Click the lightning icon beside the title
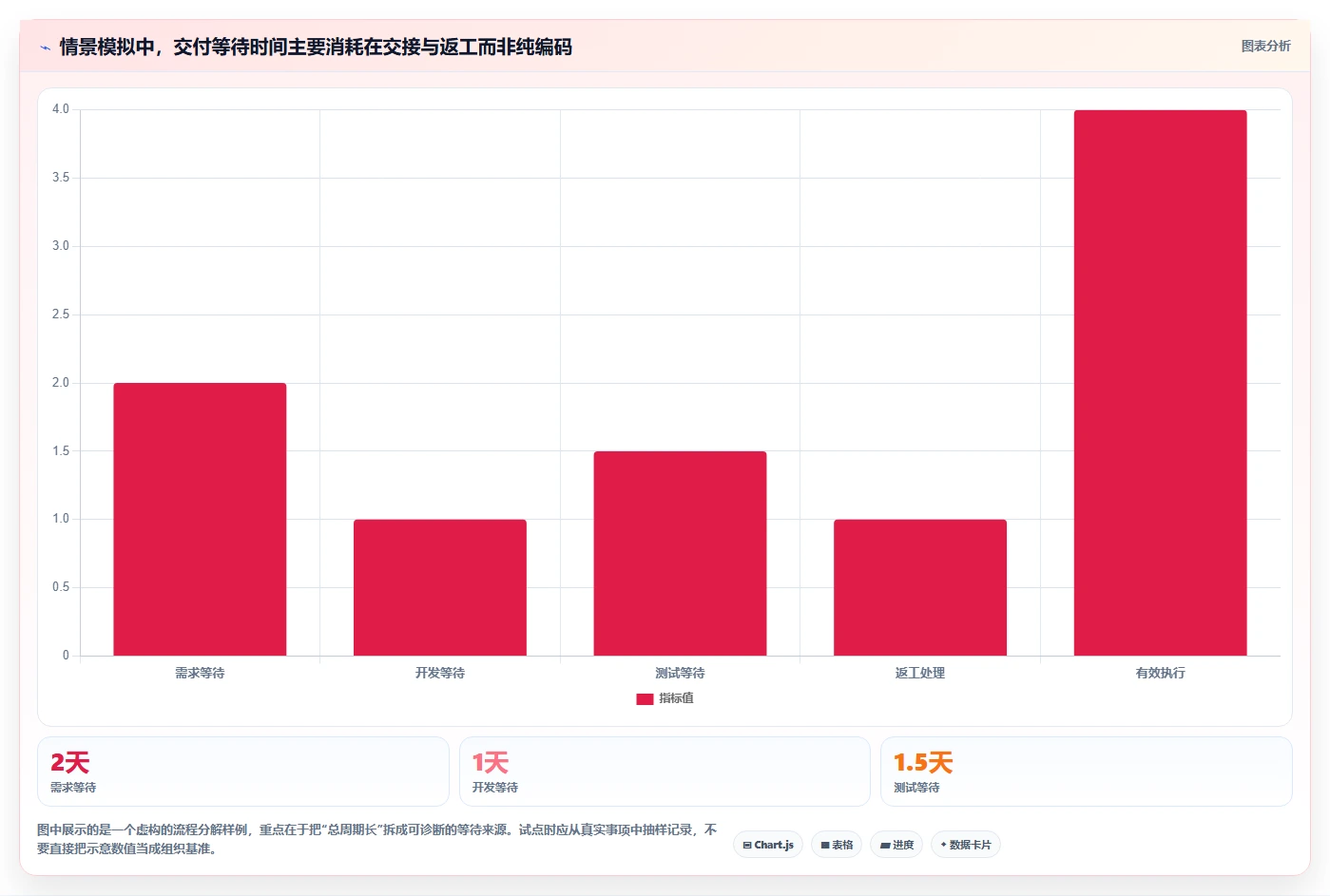Image resolution: width=1330 pixels, height=896 pixels. point(45,48)
